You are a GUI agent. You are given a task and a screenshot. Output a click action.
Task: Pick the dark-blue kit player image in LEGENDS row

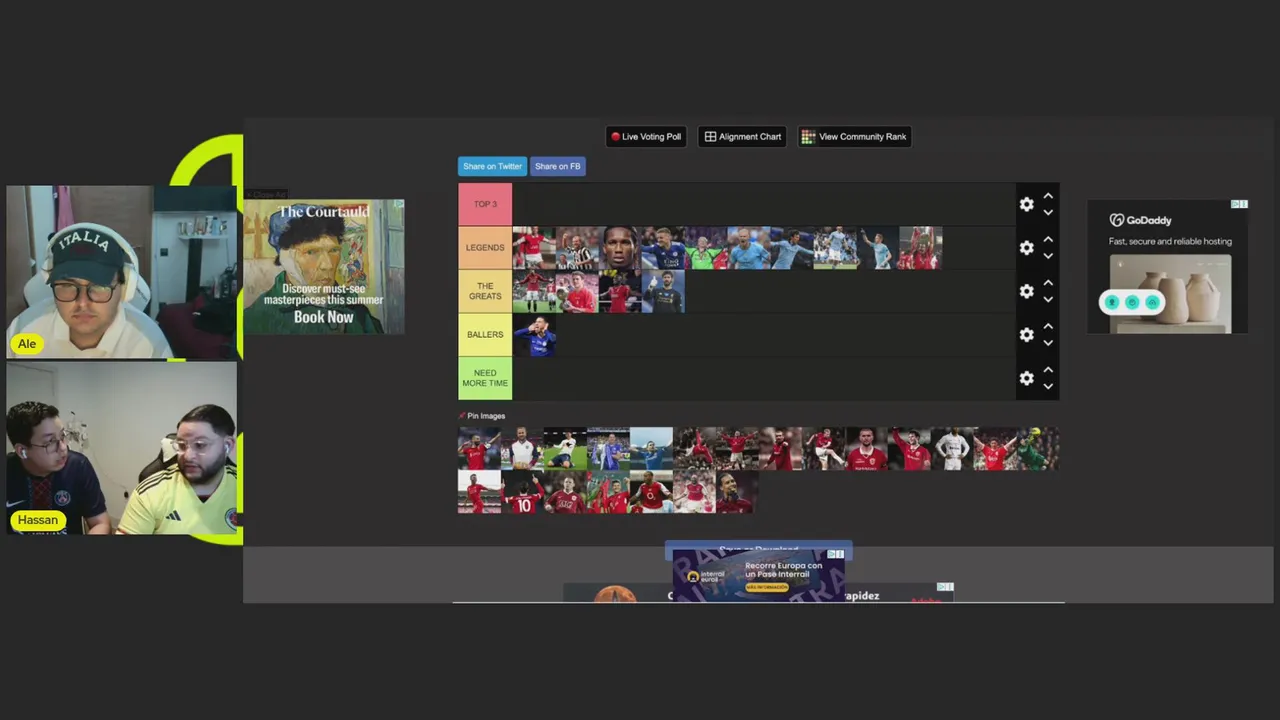662,248
